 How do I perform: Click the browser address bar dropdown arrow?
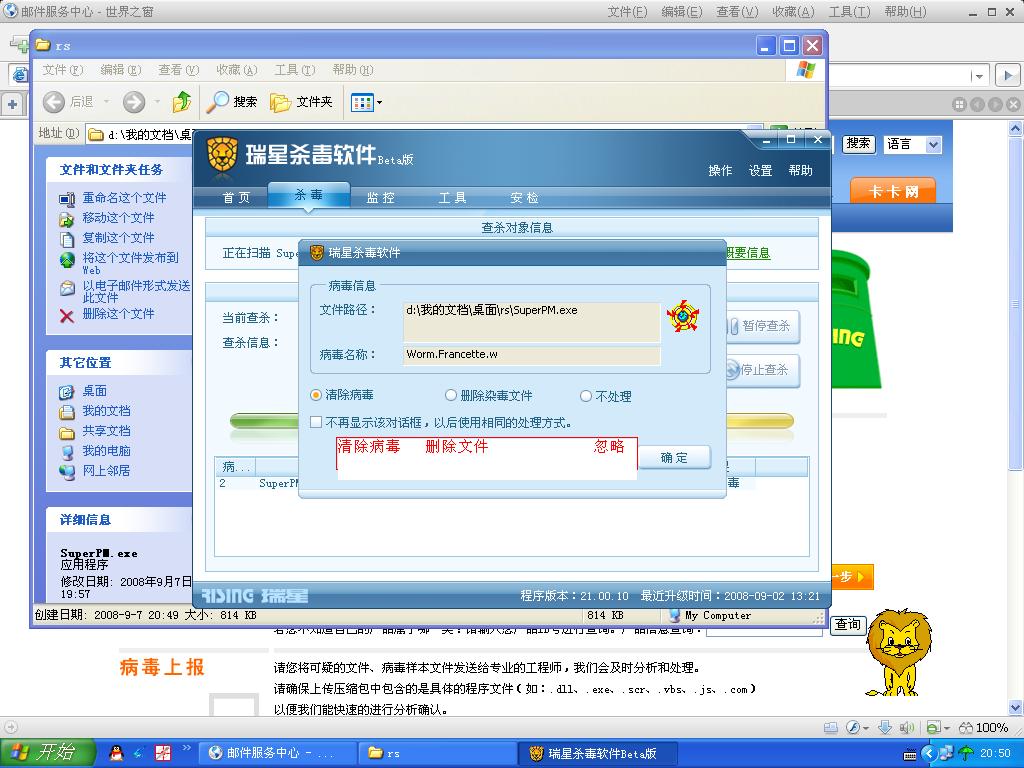978,76
